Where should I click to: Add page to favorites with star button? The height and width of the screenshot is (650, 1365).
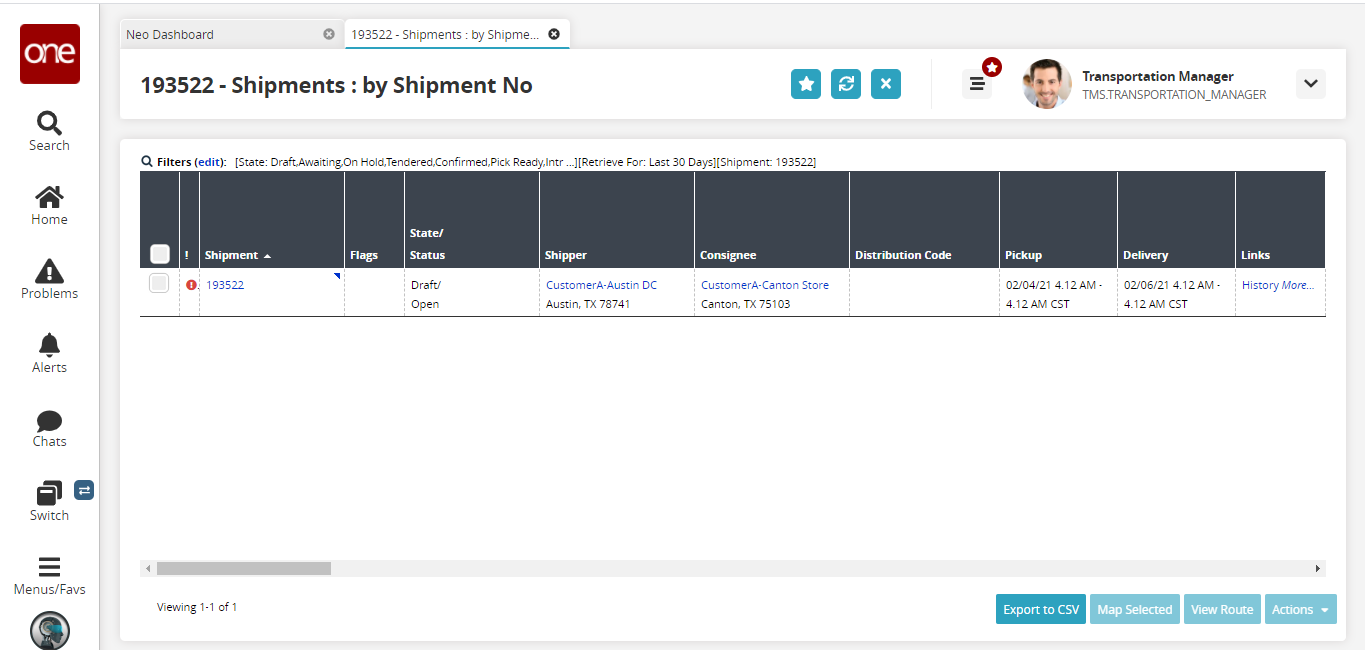pos(806,84)
